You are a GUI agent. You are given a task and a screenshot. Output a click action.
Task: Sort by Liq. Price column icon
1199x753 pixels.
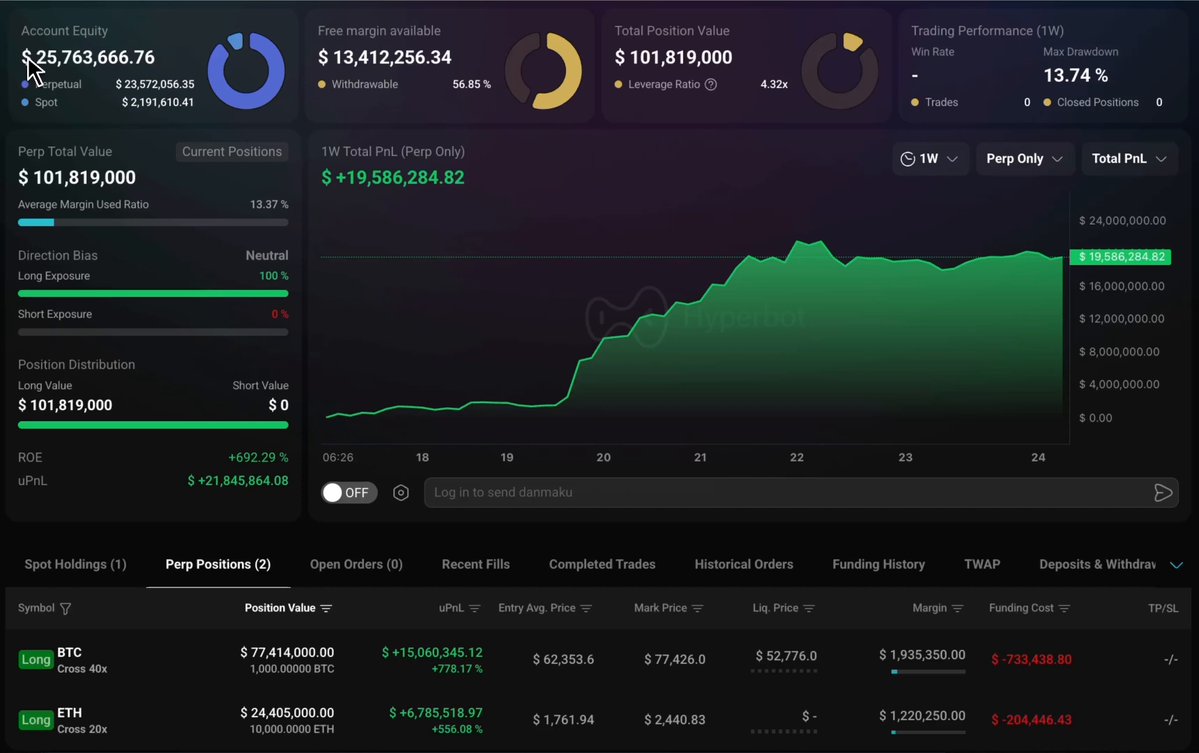pos(809,609)
